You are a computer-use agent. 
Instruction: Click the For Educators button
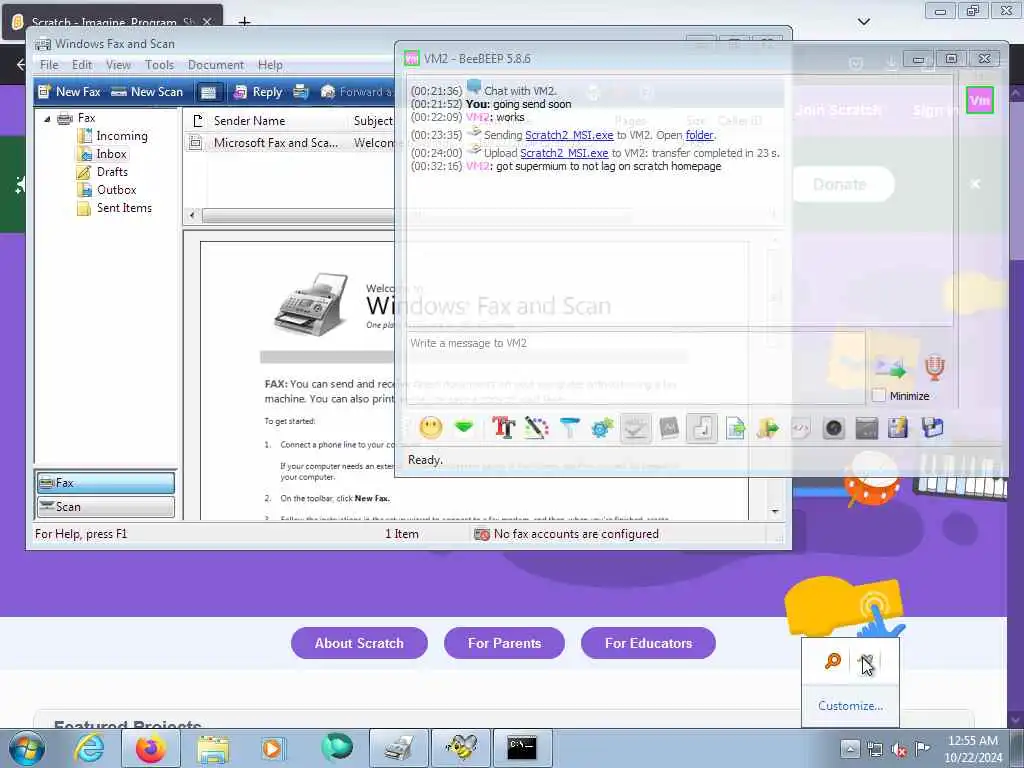pyautogui.click(x=648, y=643)
